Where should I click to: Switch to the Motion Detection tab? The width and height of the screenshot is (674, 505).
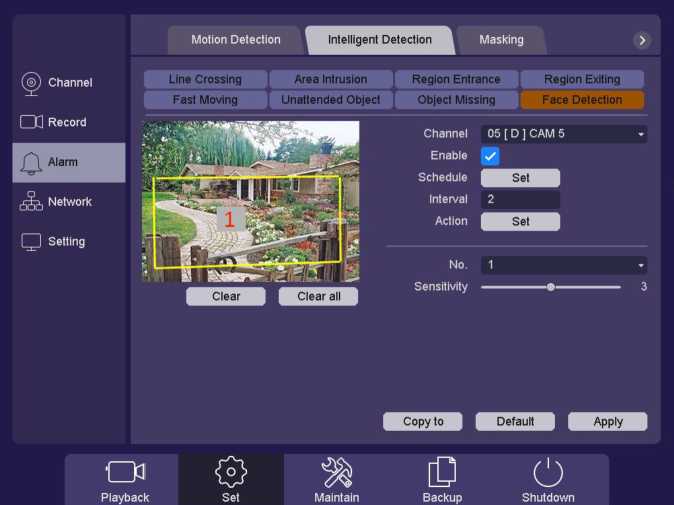pyautogui.click(x=236, y=40)
